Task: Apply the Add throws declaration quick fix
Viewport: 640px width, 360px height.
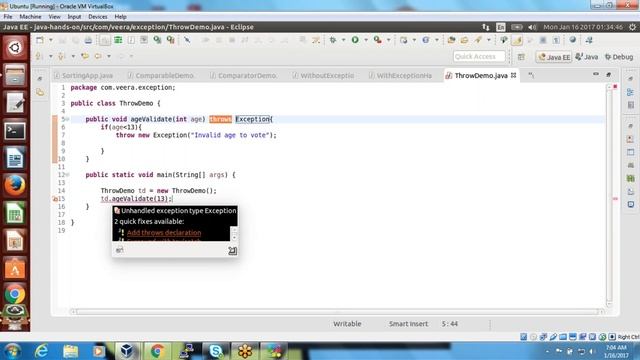Action: tap(164, 233)
